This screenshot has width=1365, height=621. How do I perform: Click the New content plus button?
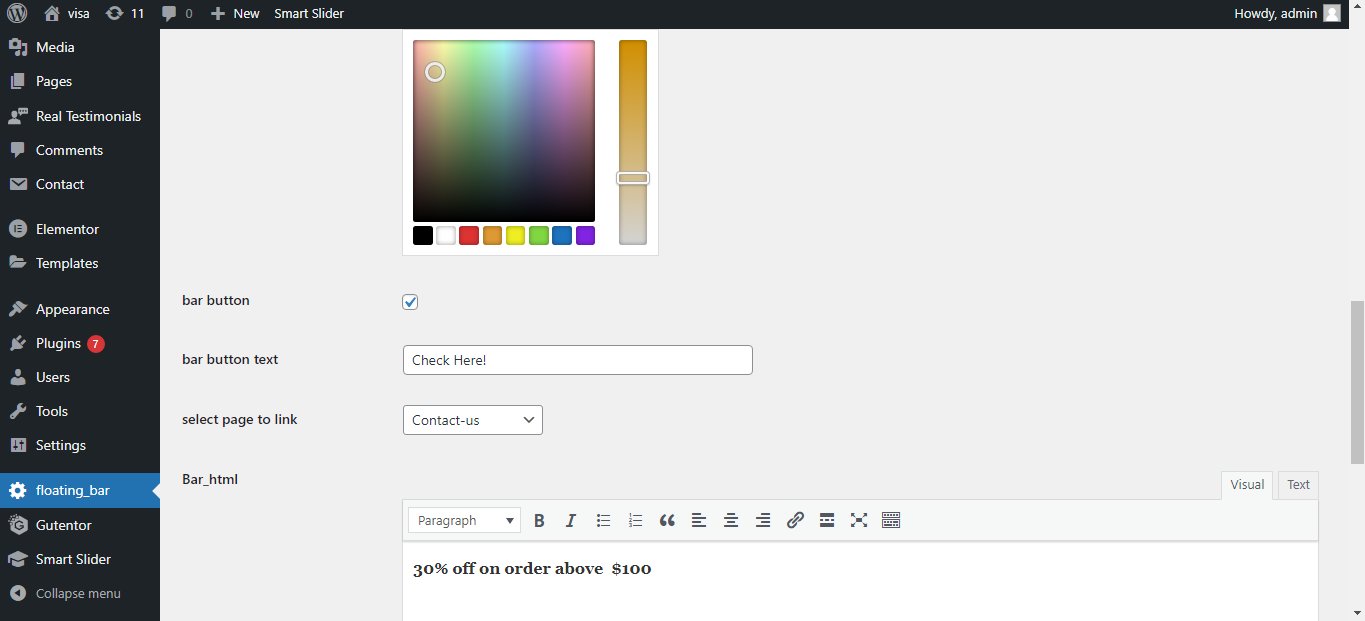point(235,14)
